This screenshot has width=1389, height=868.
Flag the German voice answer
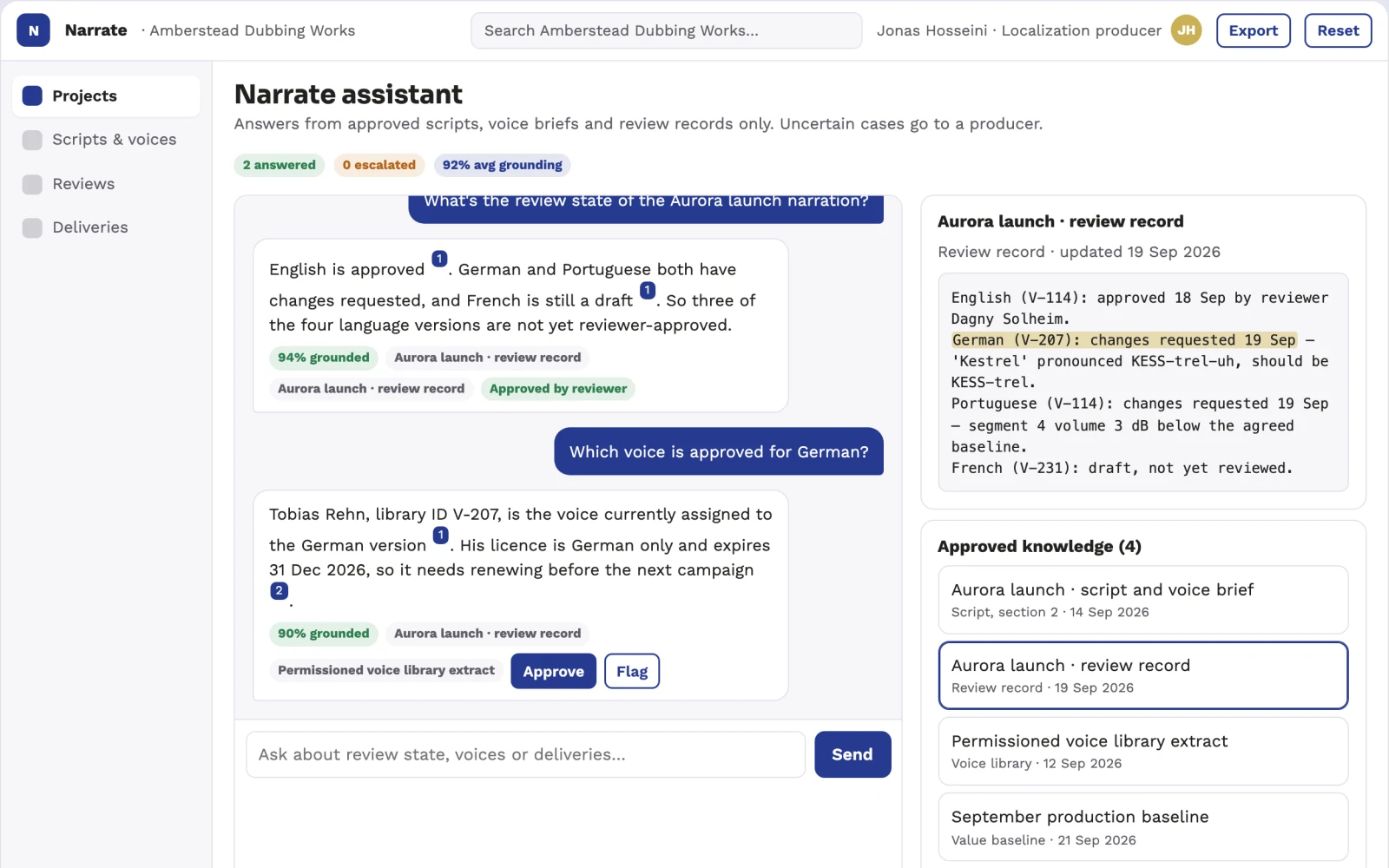(632, 671)
